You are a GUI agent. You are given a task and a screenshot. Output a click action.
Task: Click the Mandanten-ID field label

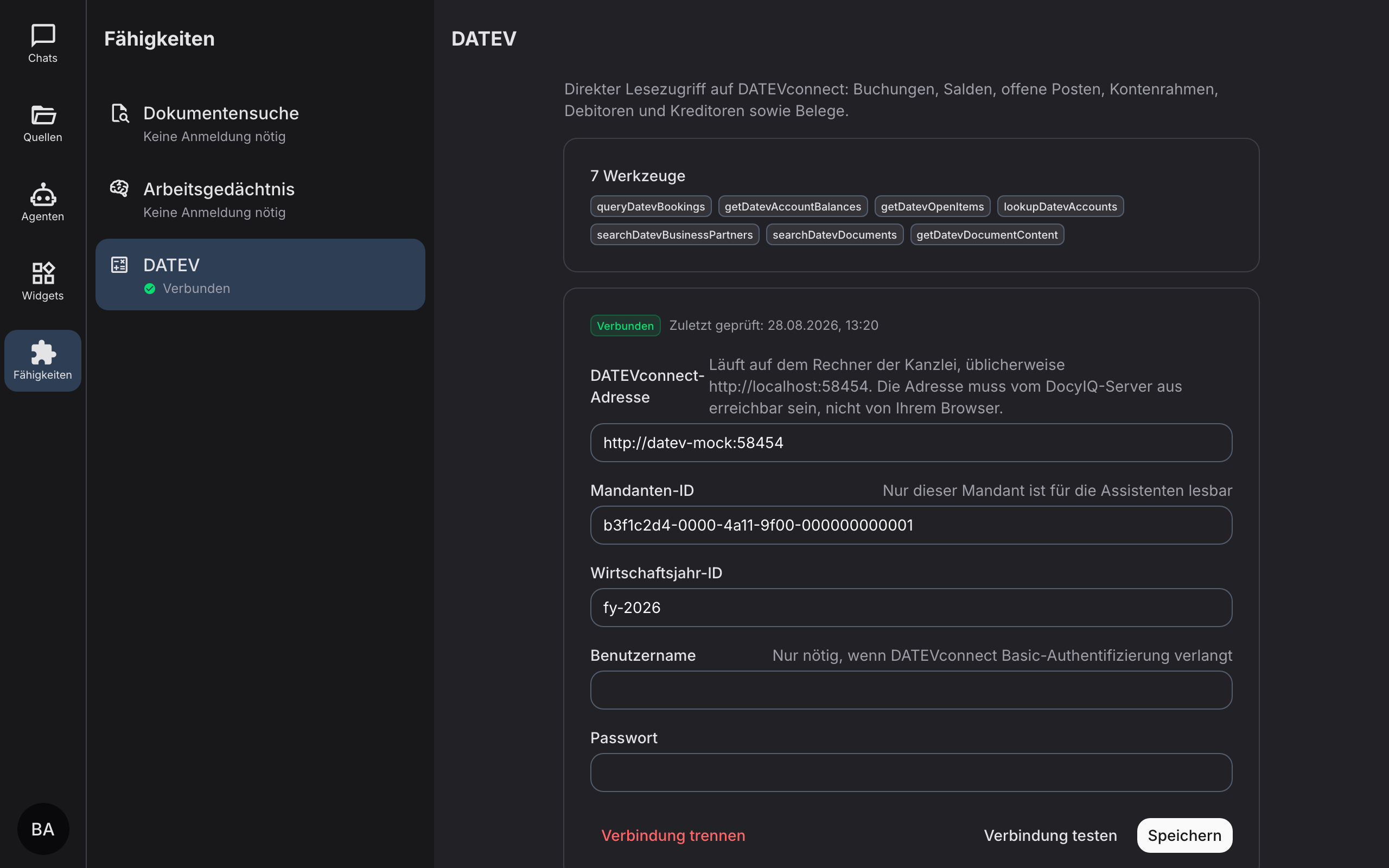point(642,491)
